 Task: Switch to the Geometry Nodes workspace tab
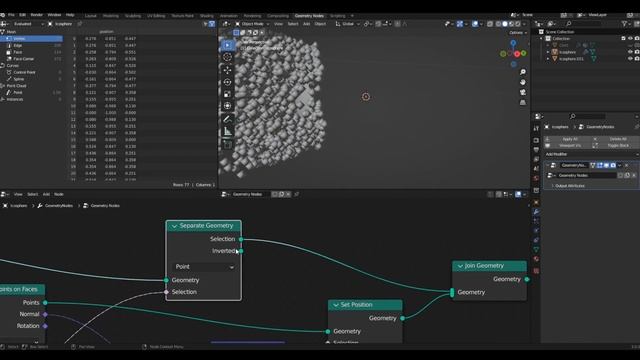pos(309,16)
